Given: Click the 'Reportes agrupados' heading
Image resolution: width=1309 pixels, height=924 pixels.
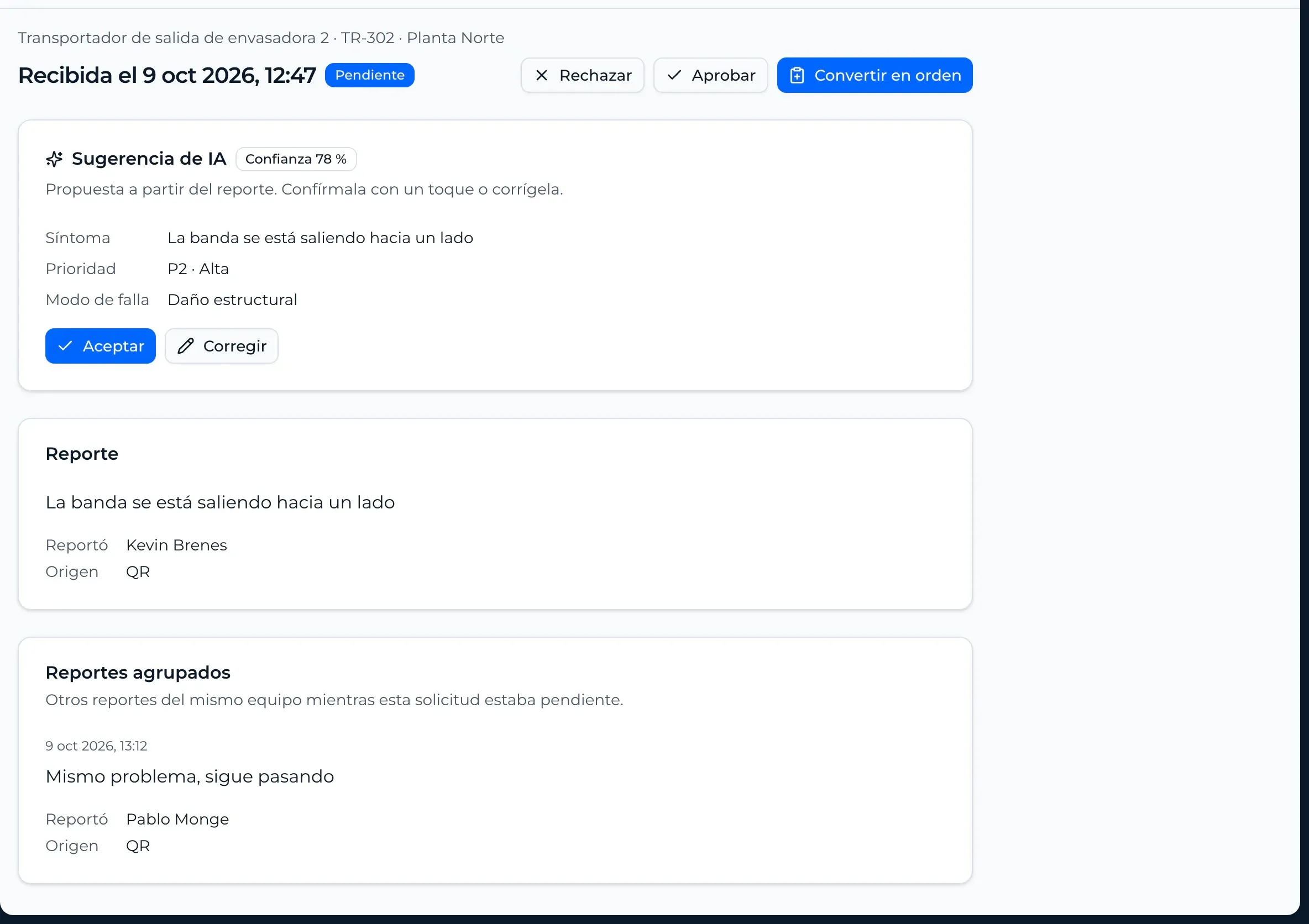Looking at the screenshot, I should click(138, 673).
